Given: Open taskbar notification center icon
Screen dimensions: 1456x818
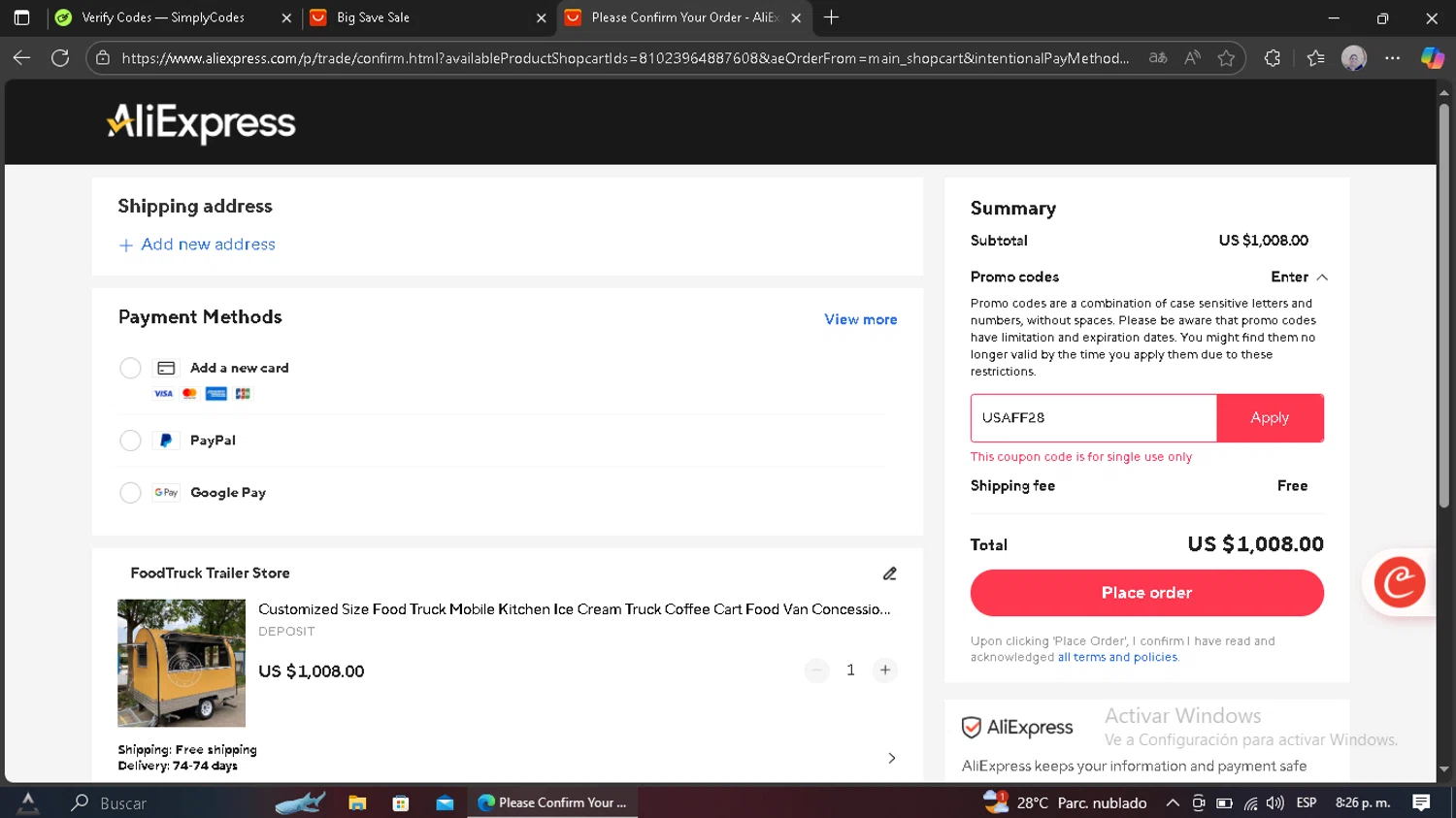Looking at the screenshot, I should tap(1421, 802).
